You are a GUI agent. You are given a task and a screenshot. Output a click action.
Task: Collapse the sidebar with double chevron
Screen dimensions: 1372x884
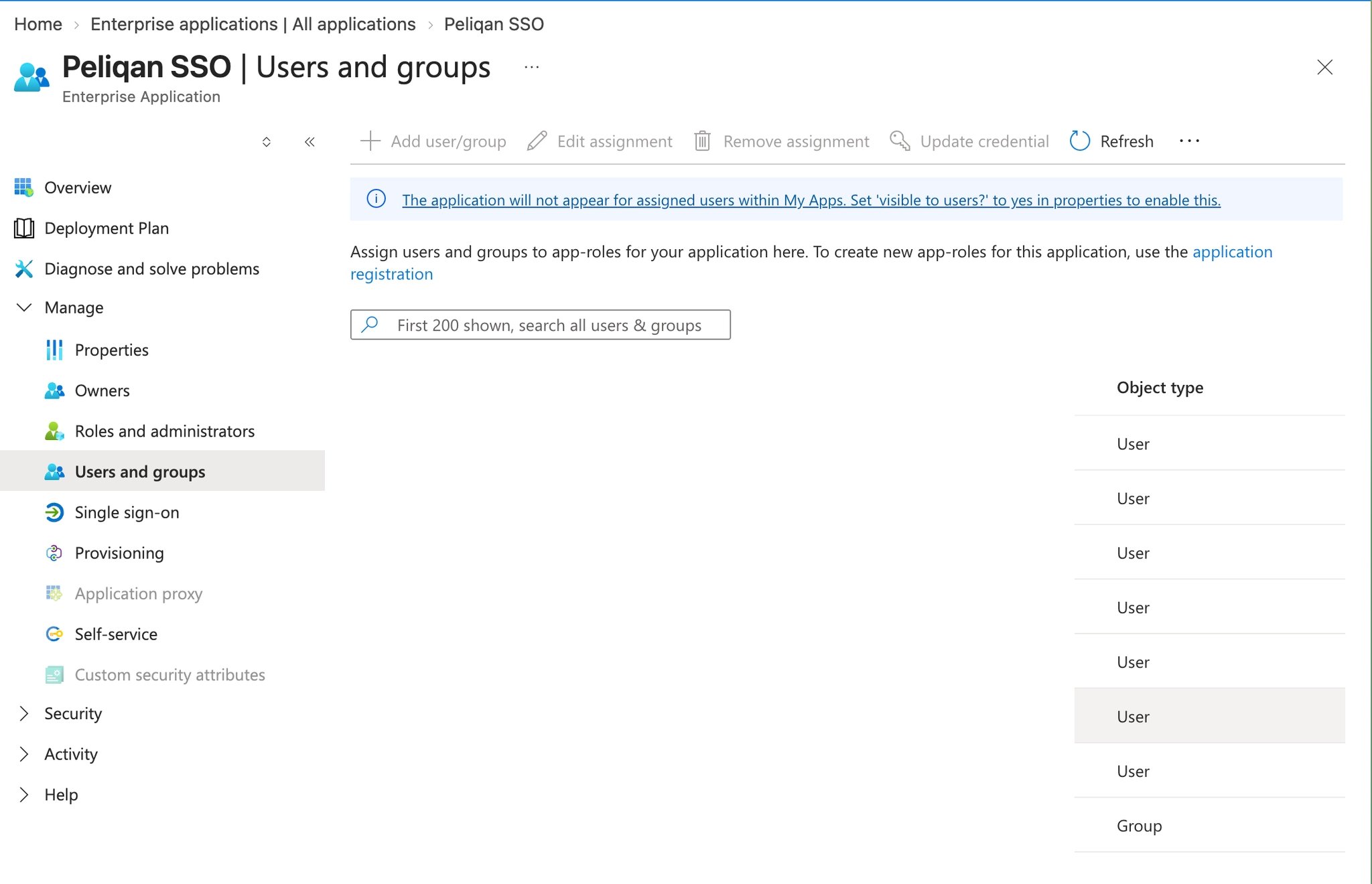coord(310,141)
